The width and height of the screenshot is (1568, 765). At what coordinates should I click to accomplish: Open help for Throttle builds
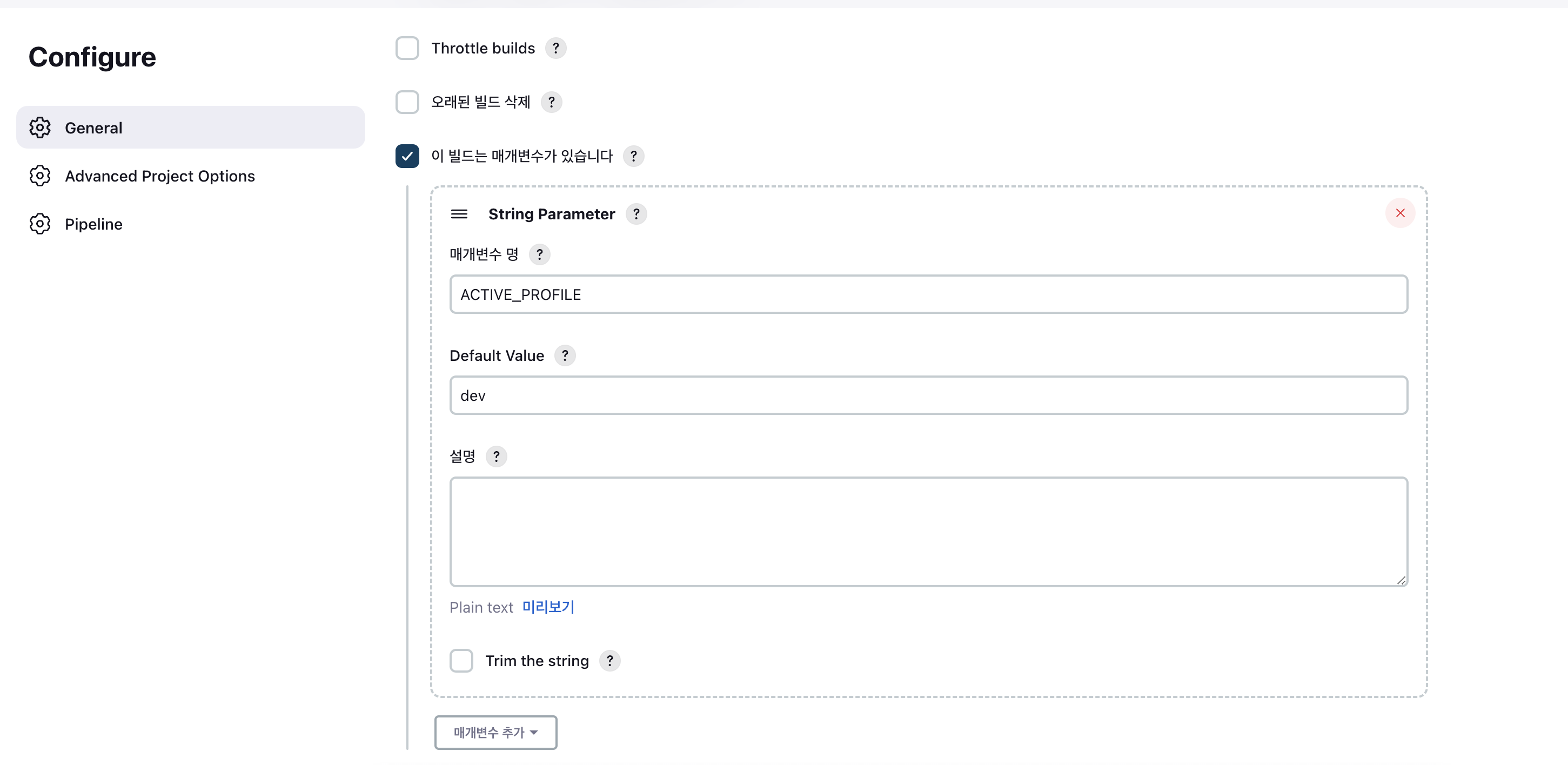point(555,48)
